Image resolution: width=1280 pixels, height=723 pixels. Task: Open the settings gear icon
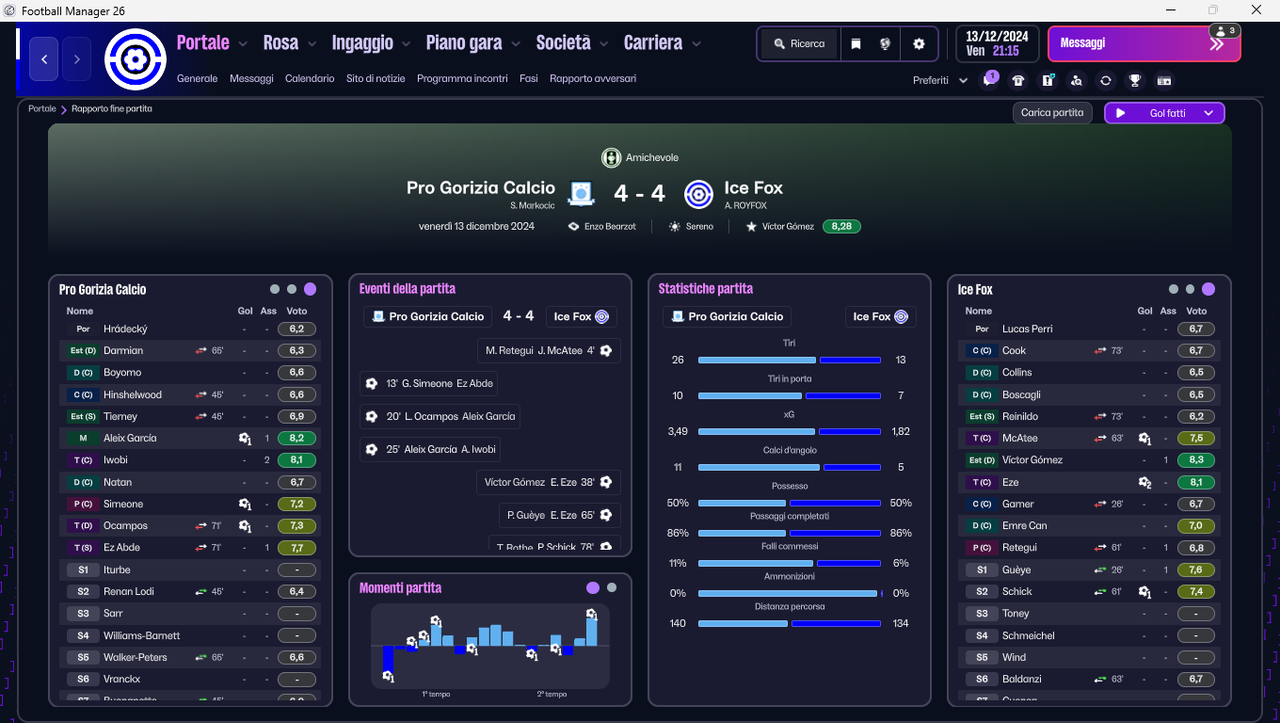click(x=919, y=44)
